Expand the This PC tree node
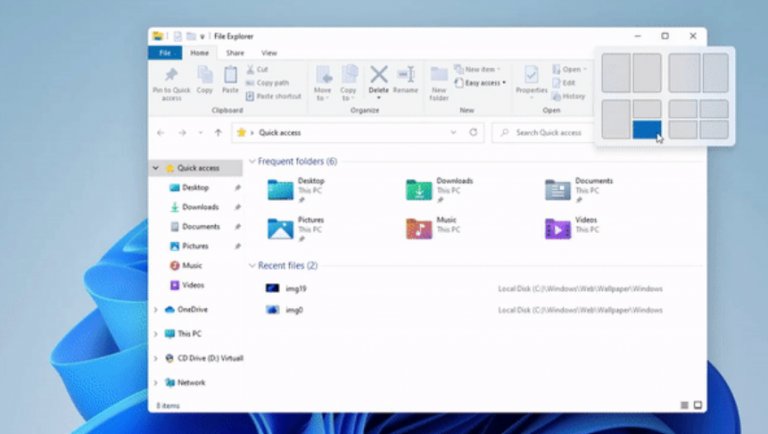Viewport: 768px width, 434px height. [x=156, y=334]
